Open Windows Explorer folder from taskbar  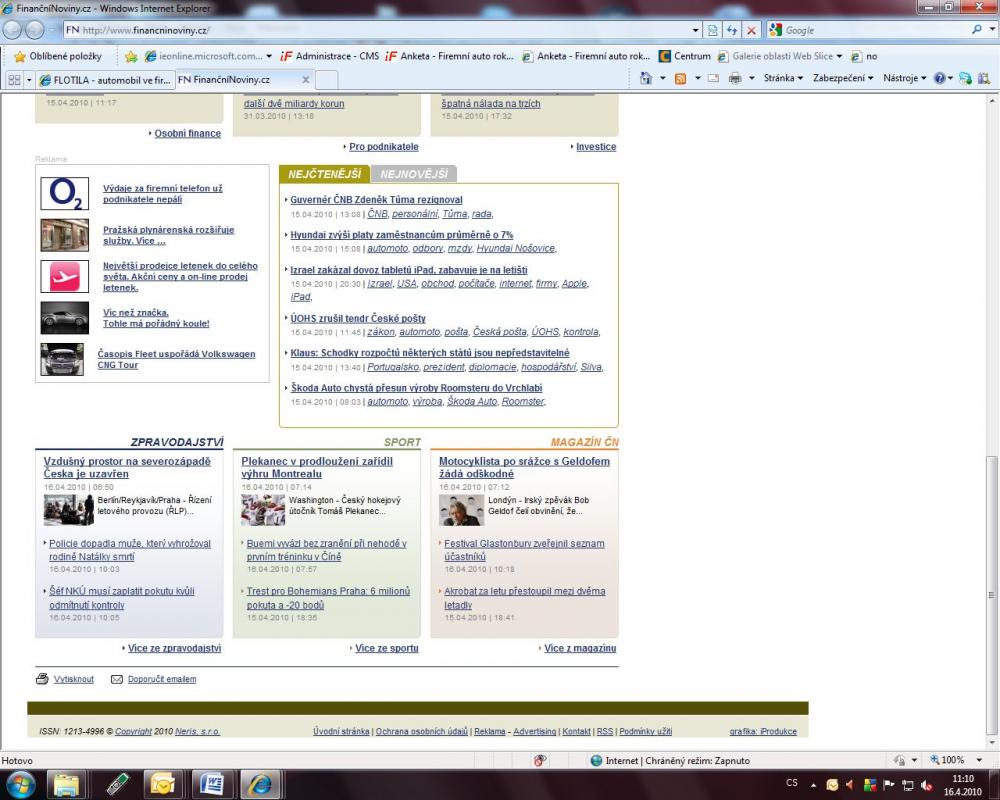pos(66,784)
